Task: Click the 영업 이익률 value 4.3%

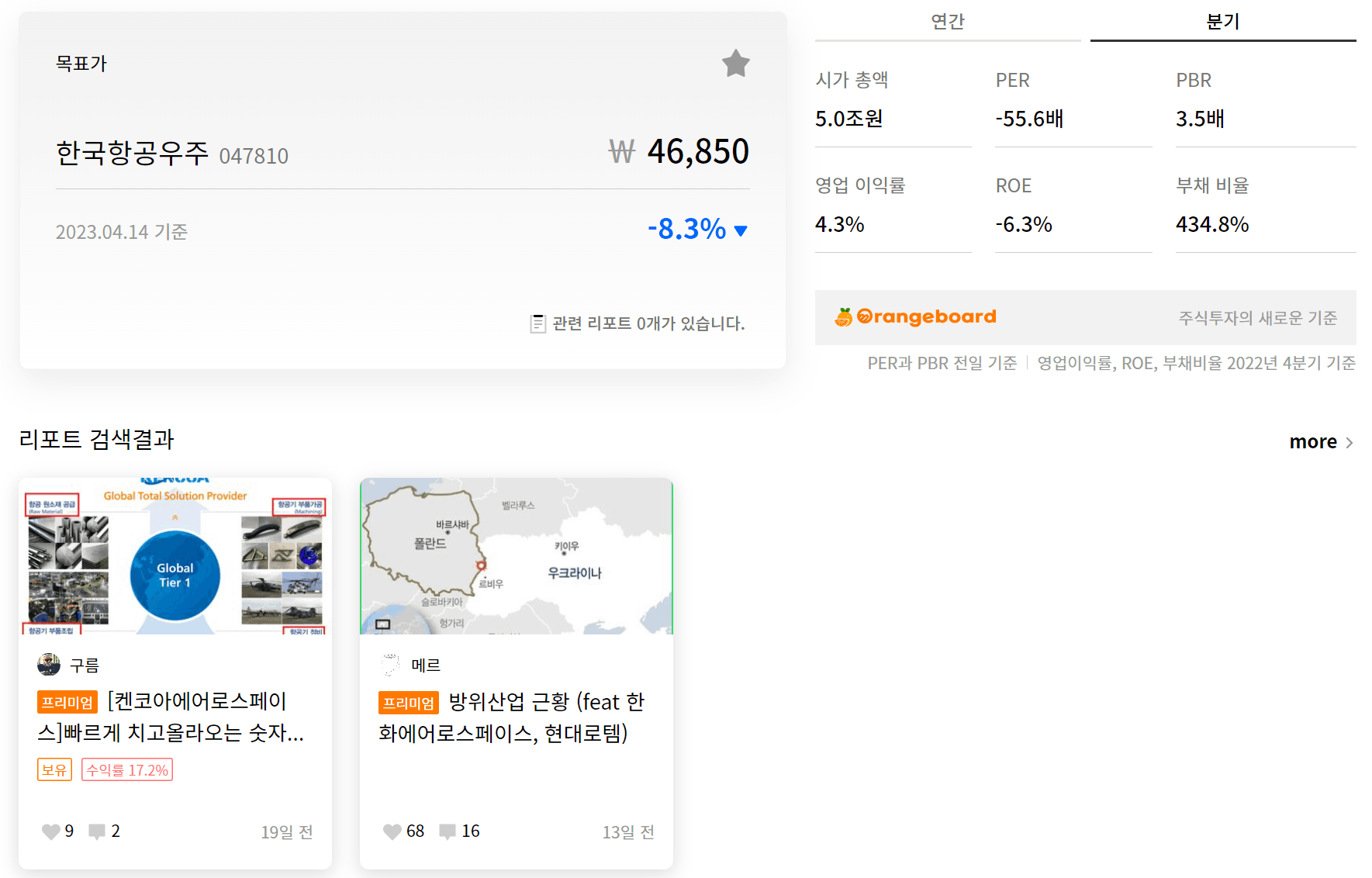Action: coord(840,224)
